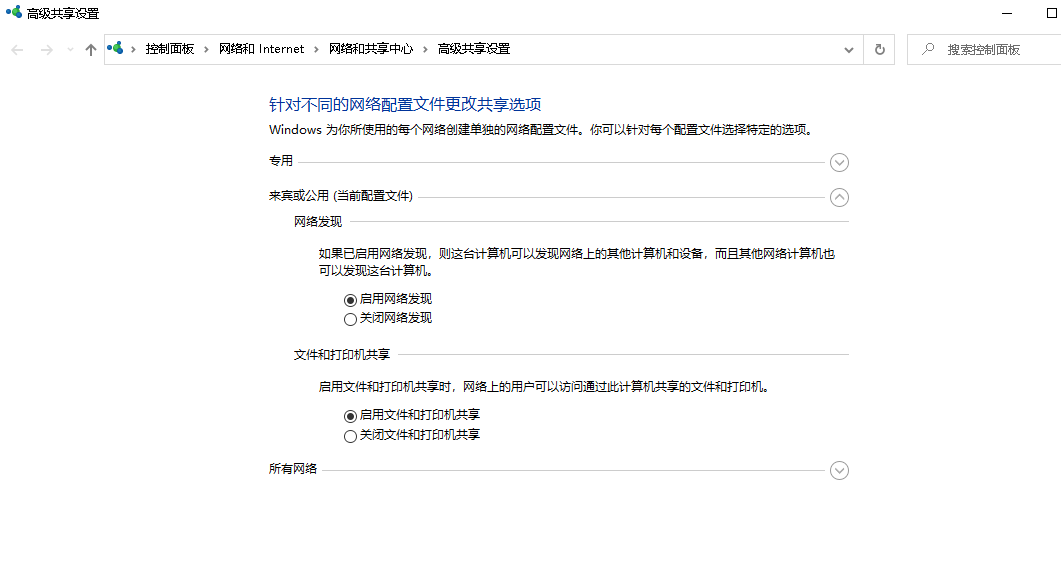1061x581 pixels.
Task: Click the title 针对不同的网络配置文件更改共享选项
Action: point(405,104)
